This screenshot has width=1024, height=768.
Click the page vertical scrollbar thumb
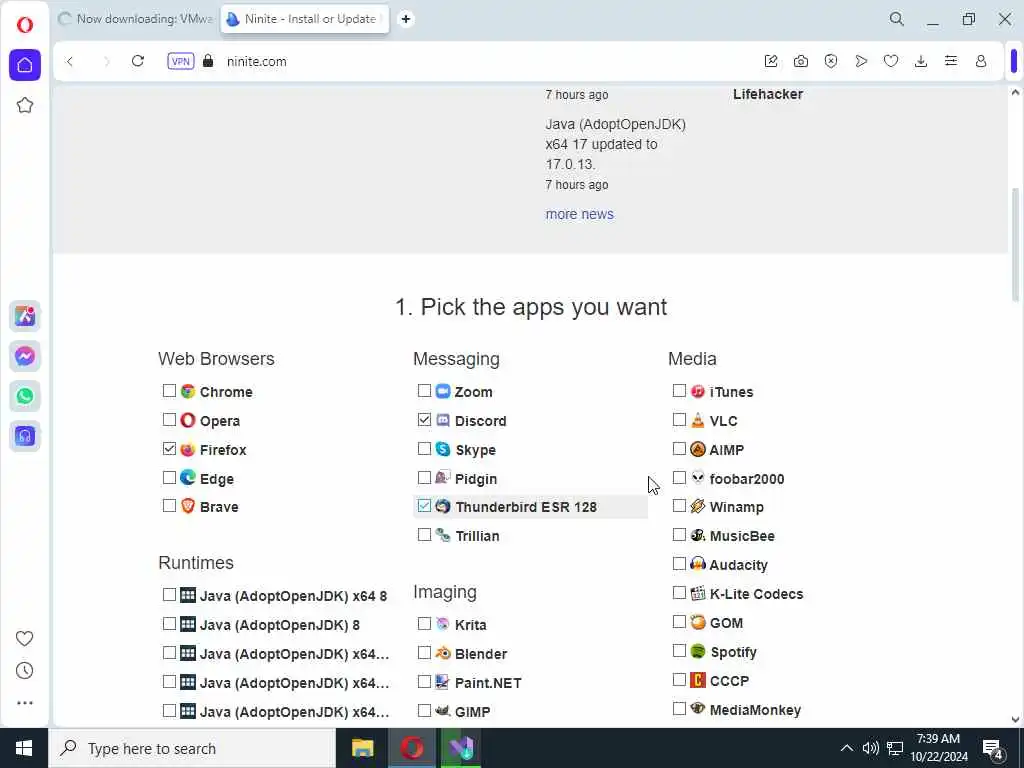pos(1015,244)
